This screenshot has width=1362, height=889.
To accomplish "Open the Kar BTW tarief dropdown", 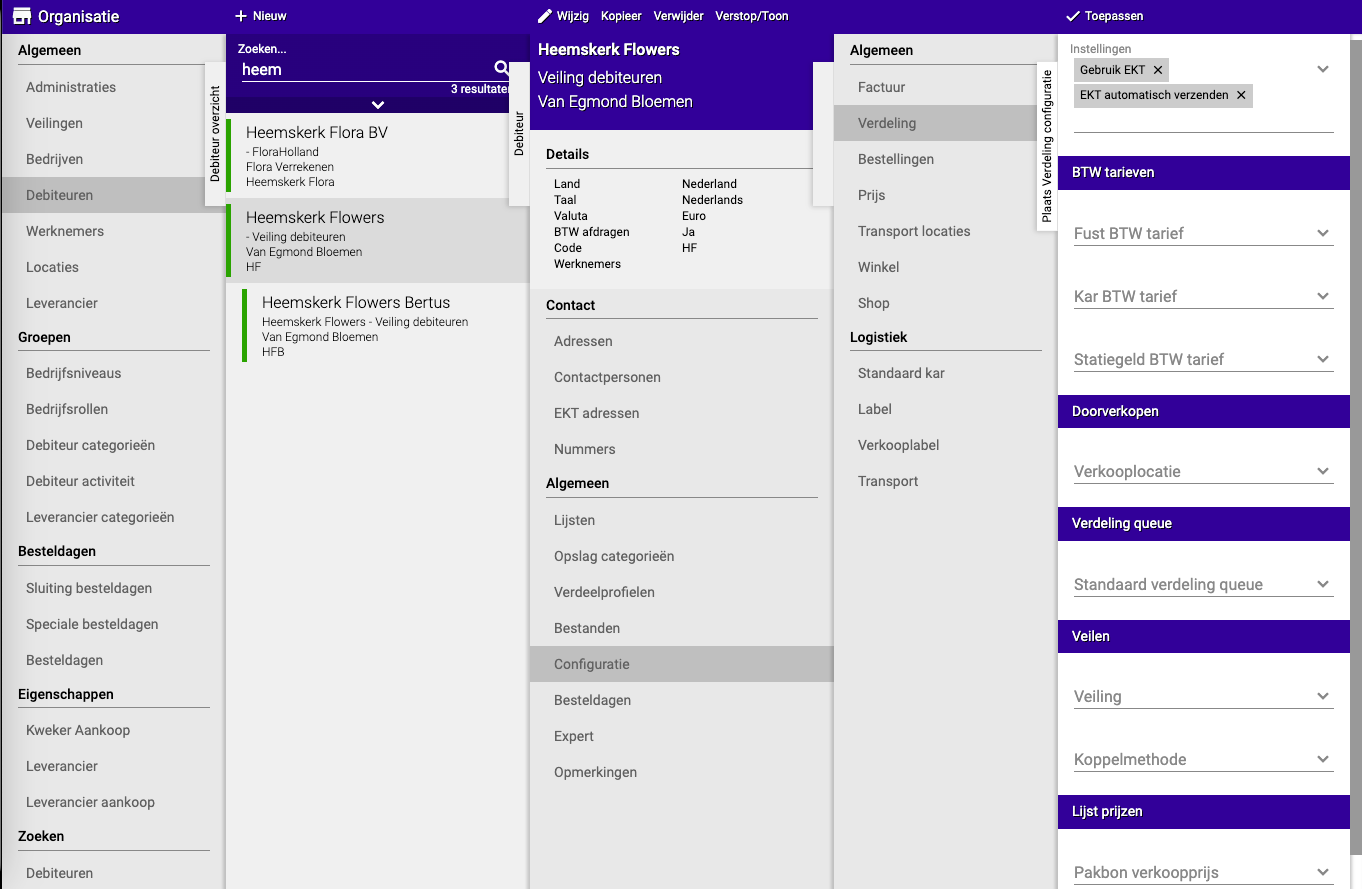I will click(1204, 296).
